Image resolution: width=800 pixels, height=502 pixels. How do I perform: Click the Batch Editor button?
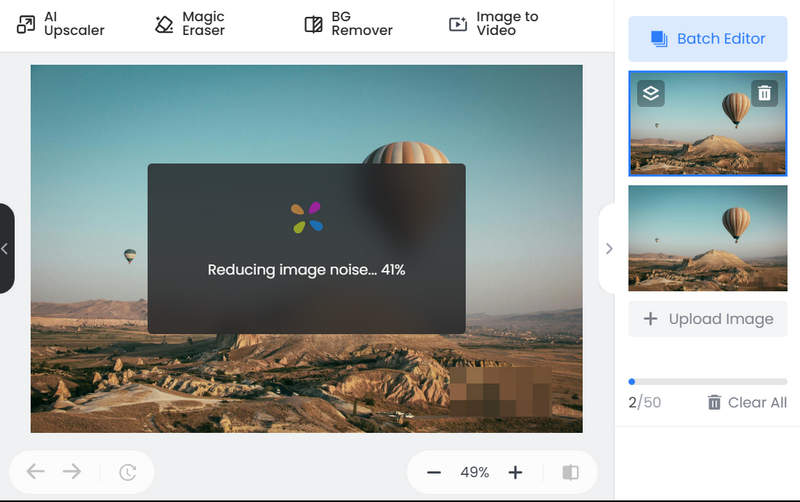[x=707, y=39]
